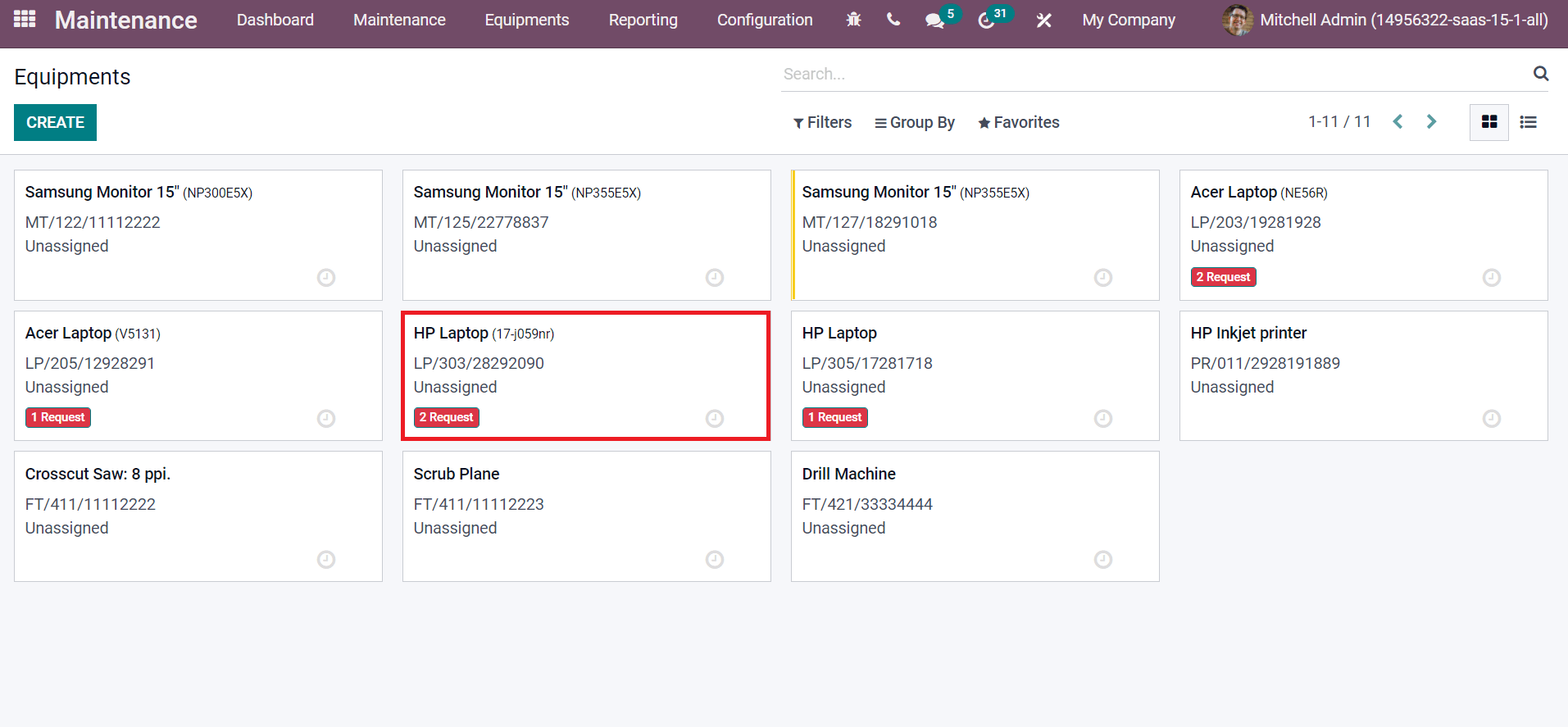
Task: Click the Maintenance app title
Action: tap(126, 20)
